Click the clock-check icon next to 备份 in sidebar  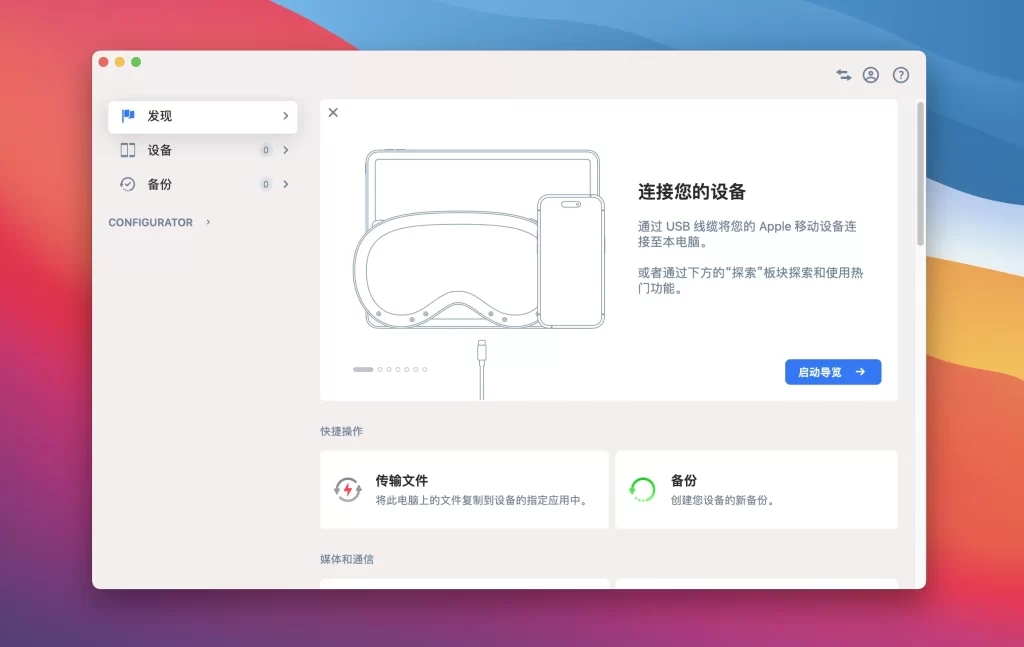(x=128, y=184)
